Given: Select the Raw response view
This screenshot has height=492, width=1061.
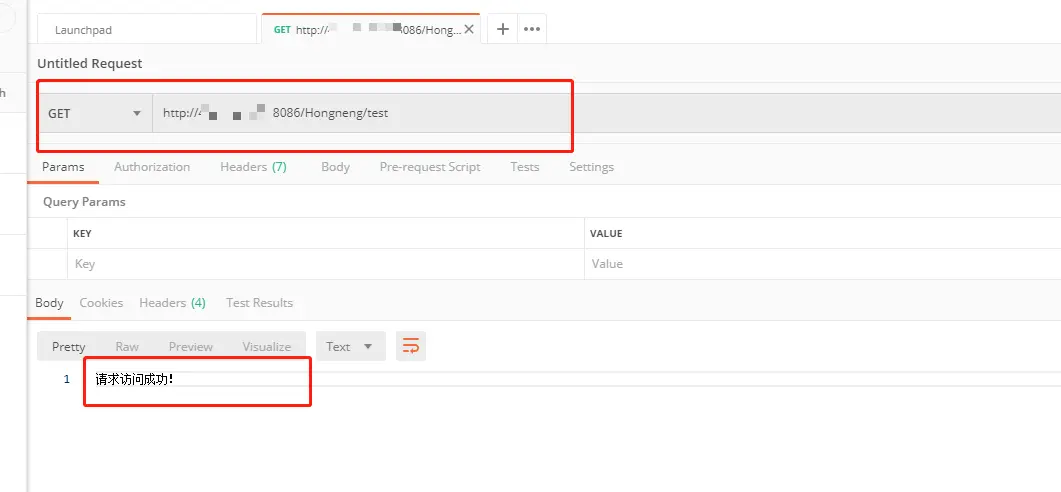Looking at the screenshot, I should 127,346.
